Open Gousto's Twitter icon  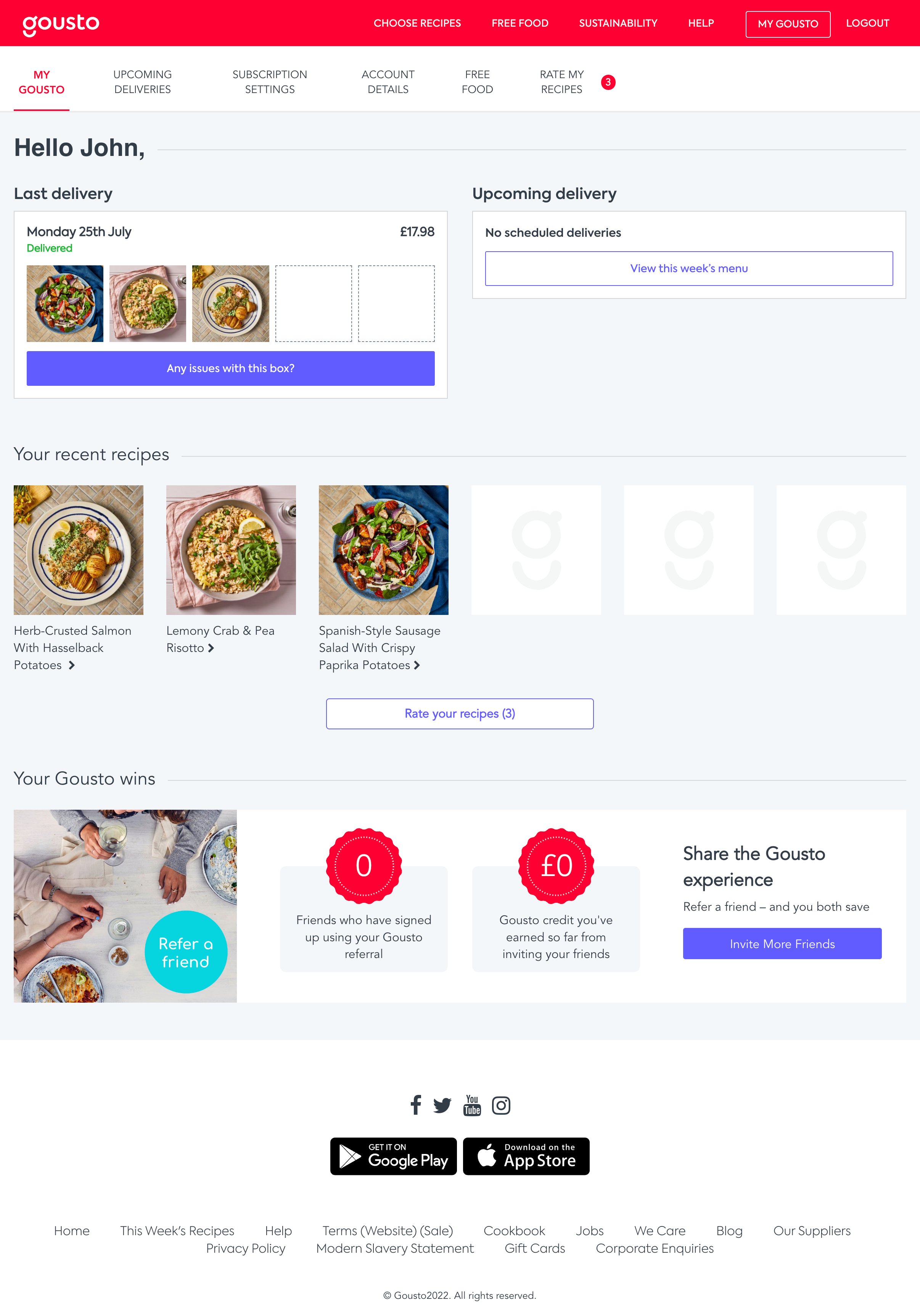tap(442, 1106)
